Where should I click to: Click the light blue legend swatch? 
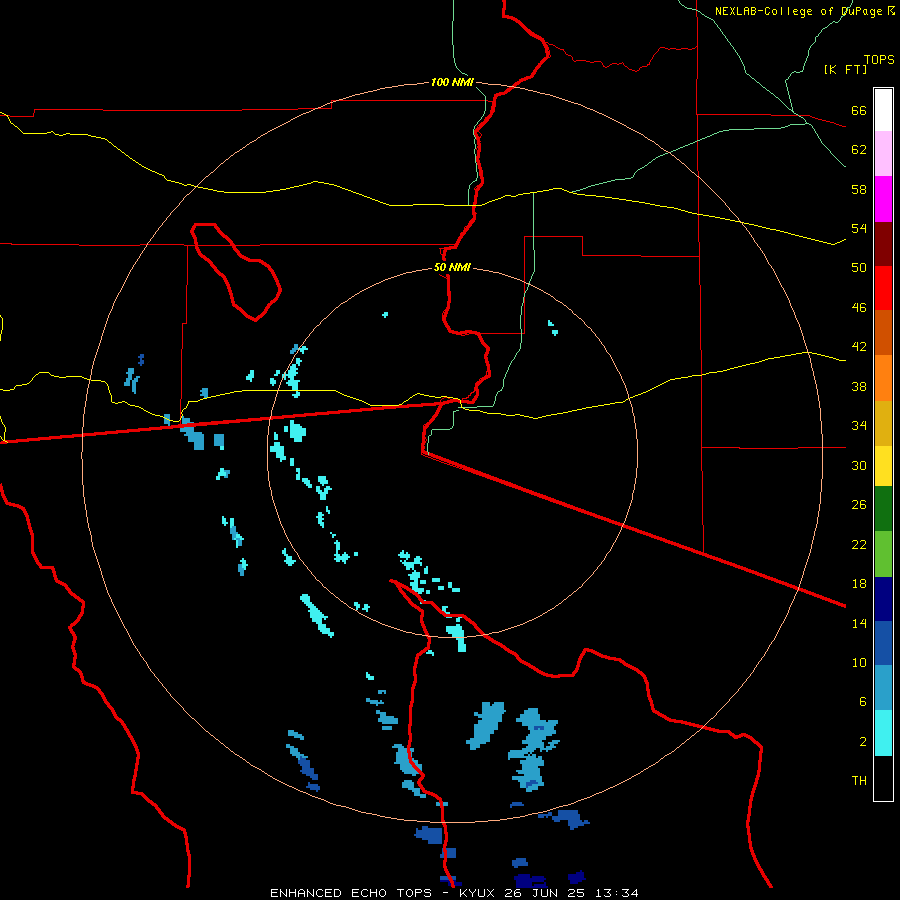click(x=883, y=688)
